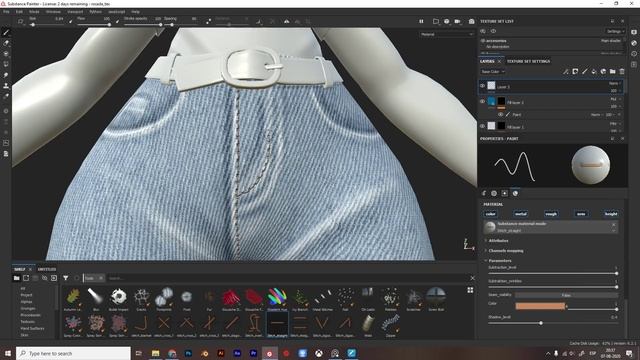Toggle the symmetry icon in top toolbar
The width and height of the screenshot is (640, 360).
click(x=287, y=21)
